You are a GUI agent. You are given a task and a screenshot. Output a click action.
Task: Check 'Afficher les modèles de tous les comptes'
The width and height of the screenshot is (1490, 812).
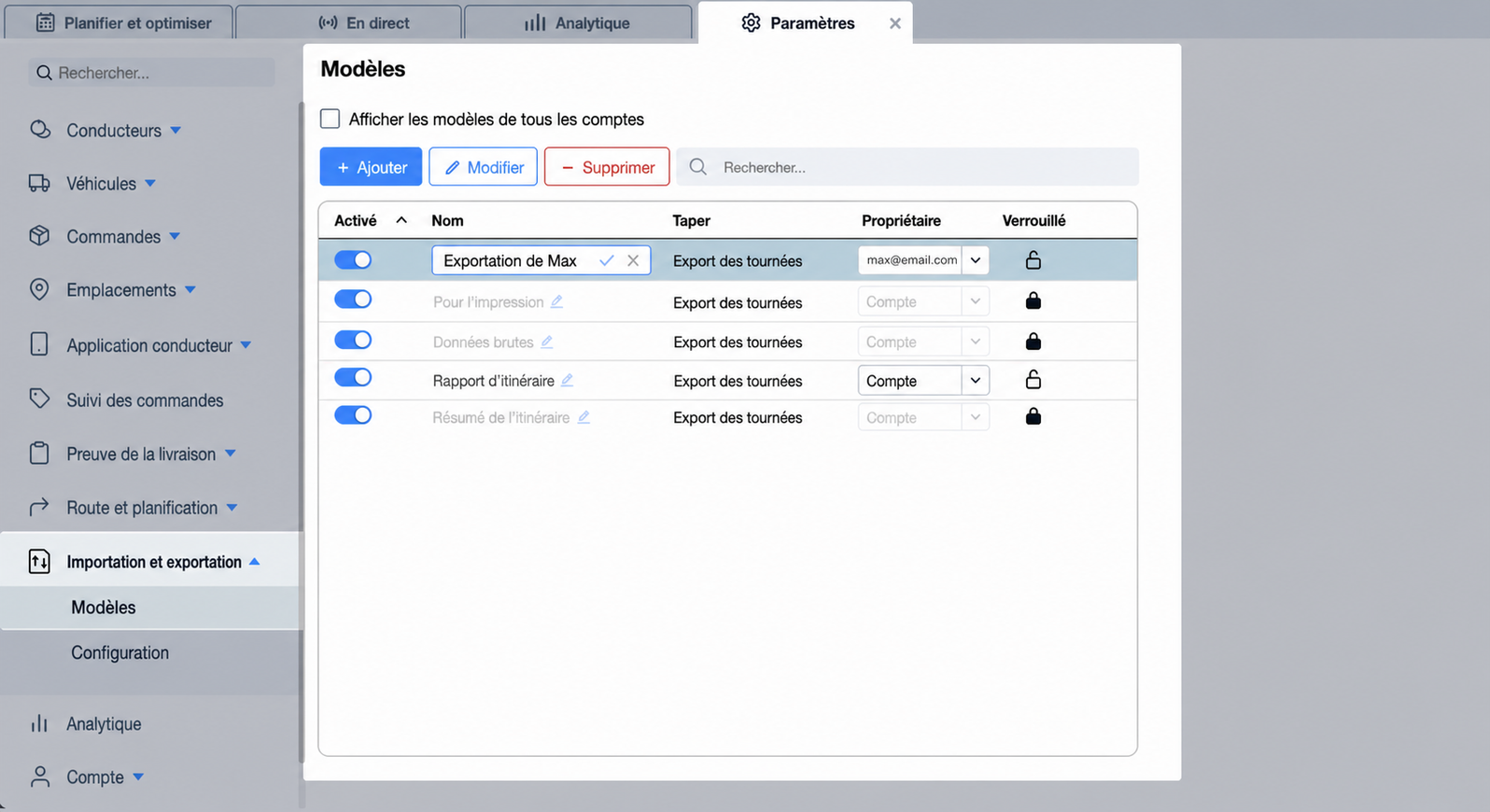[x=330, y=119]
